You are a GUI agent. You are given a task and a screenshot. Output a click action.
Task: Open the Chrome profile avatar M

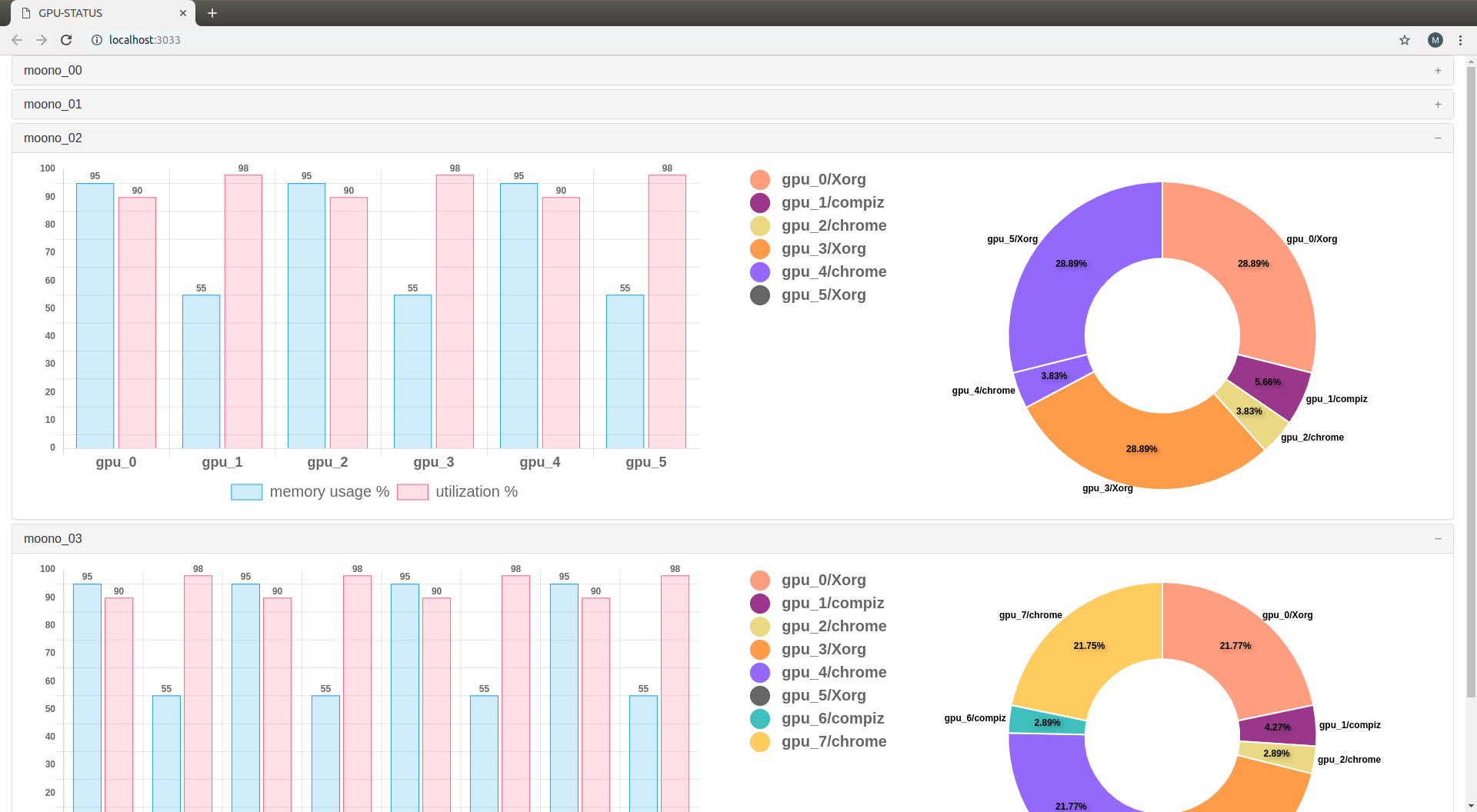[1435, 40]
